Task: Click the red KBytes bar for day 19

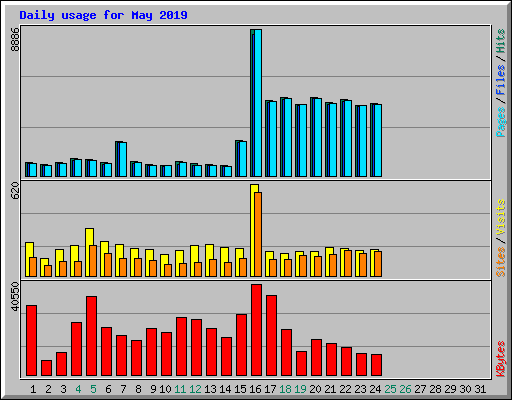Action: tap(301, 364)
